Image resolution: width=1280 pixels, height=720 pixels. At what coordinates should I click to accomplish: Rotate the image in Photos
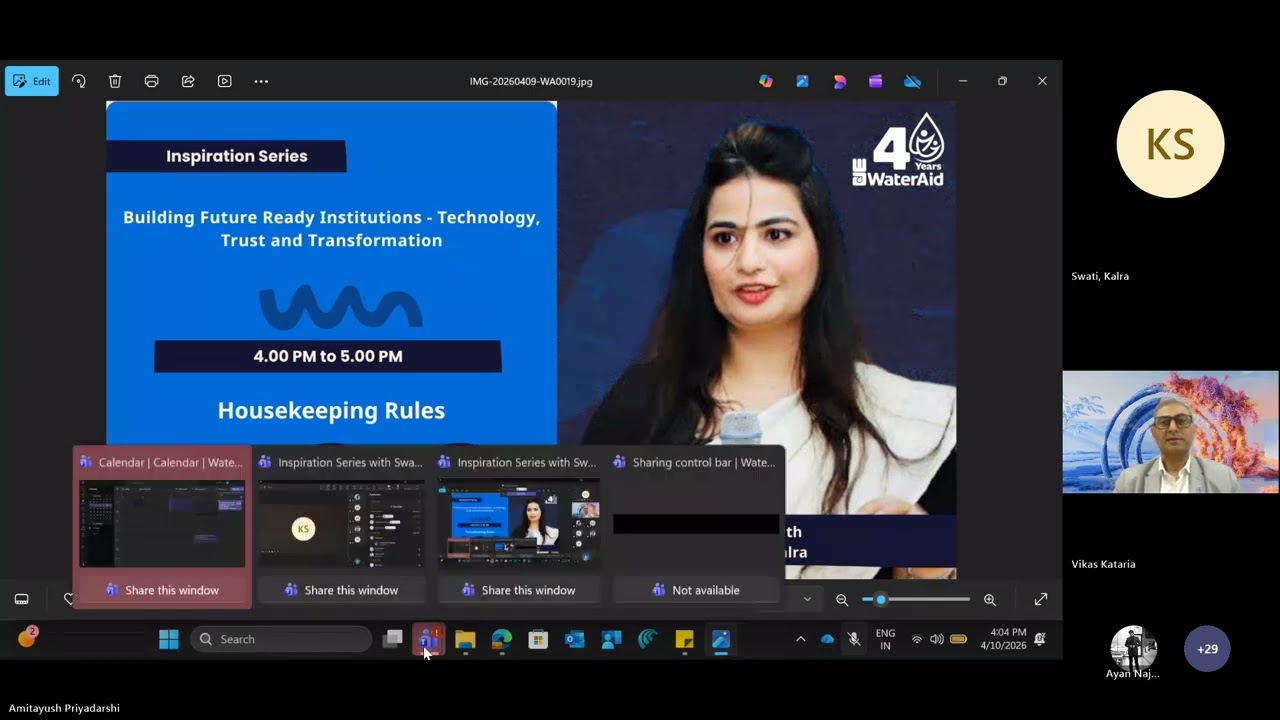tap(79, 81)
